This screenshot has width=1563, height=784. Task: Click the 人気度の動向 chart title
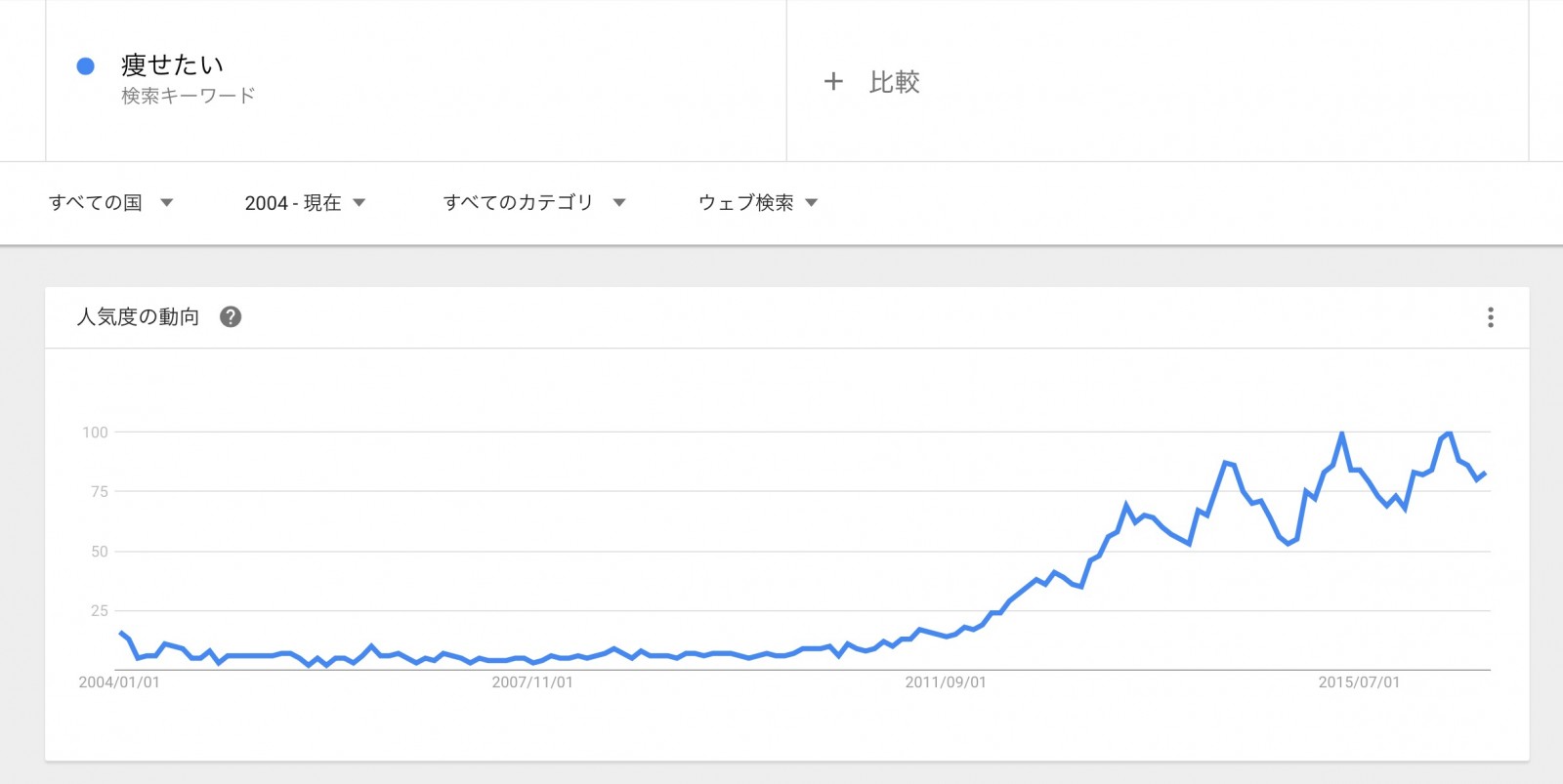138,316
